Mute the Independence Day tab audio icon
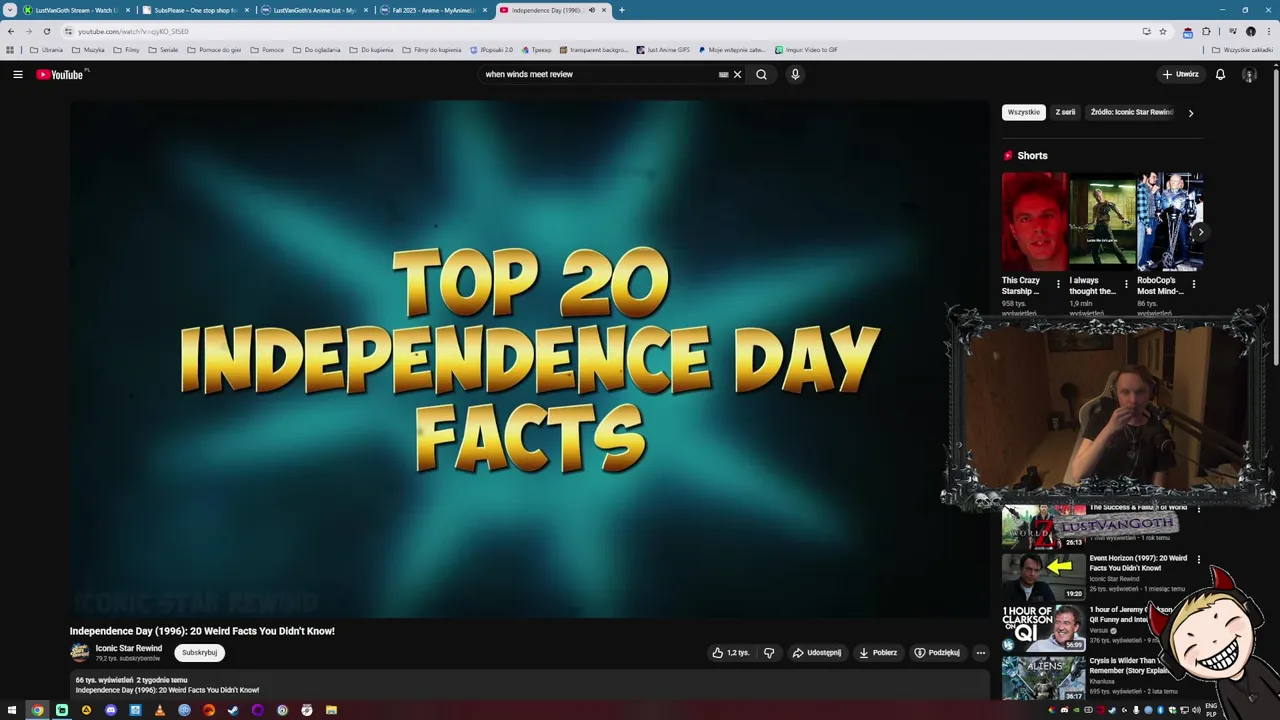 coord(591,10)
